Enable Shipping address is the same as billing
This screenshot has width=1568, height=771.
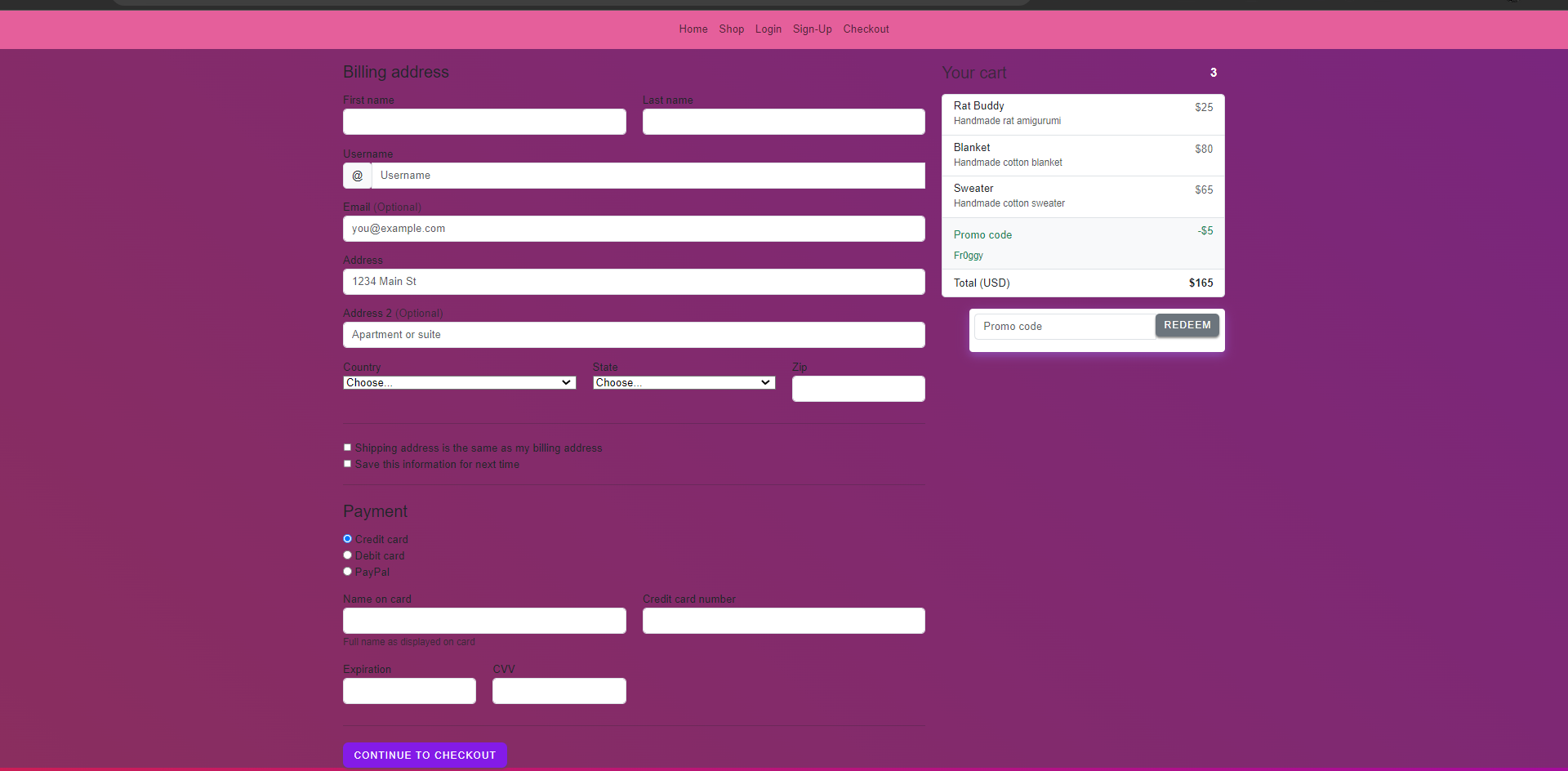tap(347, 447)
